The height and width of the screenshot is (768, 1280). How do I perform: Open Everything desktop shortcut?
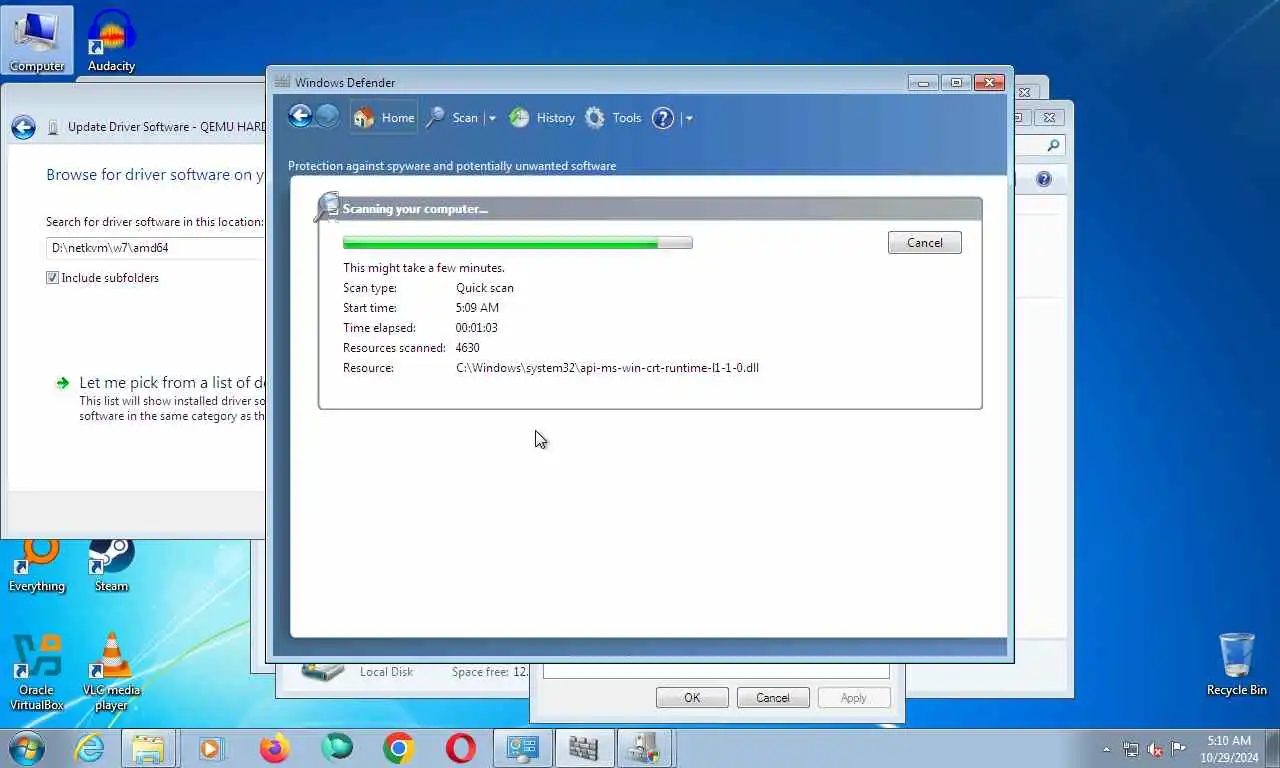tap(37, 567)
